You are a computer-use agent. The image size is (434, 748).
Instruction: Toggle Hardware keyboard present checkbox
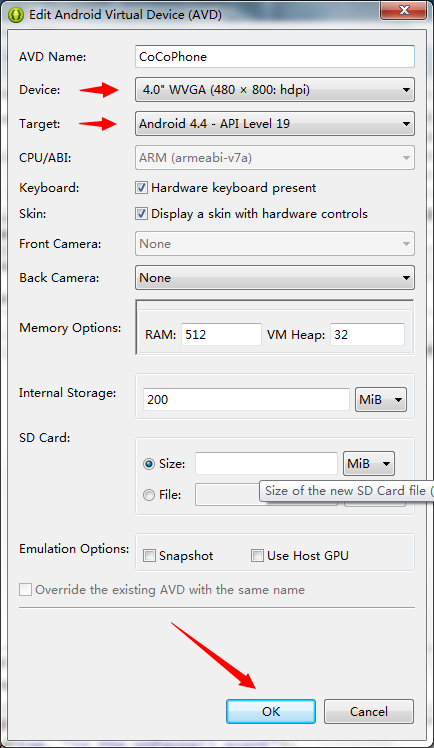[141, 187]
